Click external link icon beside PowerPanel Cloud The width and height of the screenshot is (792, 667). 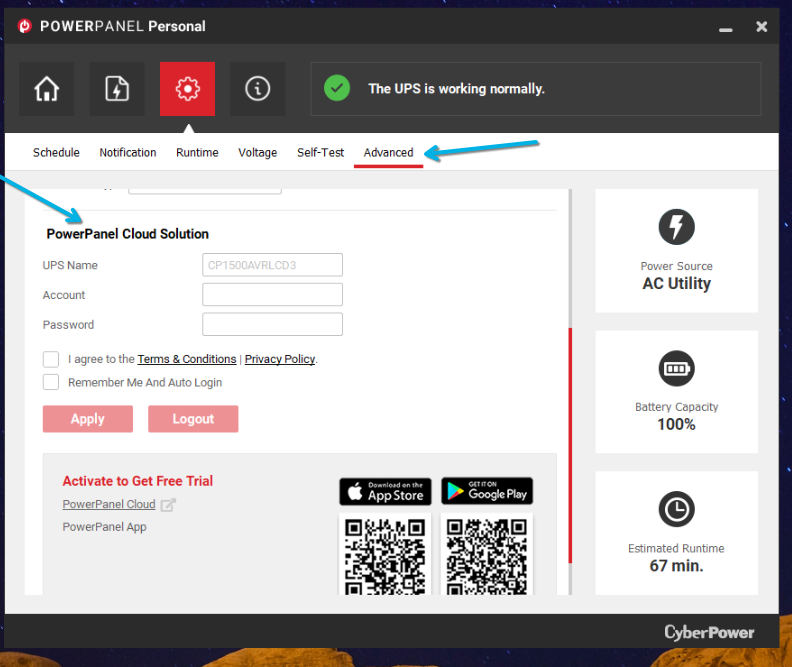pos(168,504)
